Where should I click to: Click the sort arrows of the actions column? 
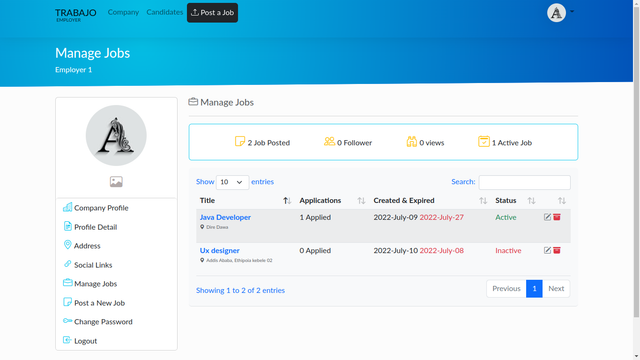click(562, 201)
